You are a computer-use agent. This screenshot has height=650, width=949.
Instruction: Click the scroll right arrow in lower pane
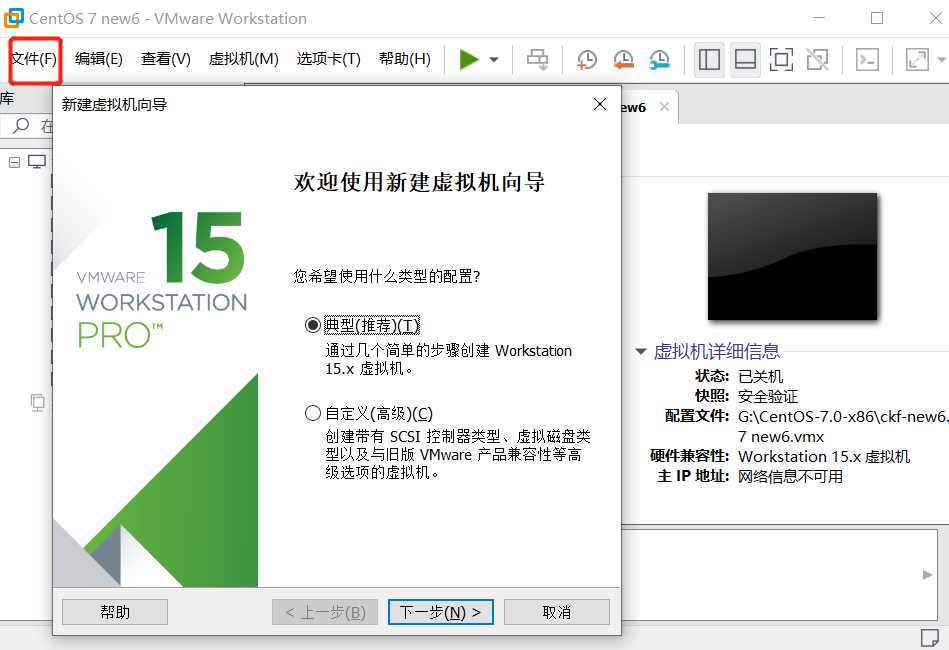tap(927, 574)
